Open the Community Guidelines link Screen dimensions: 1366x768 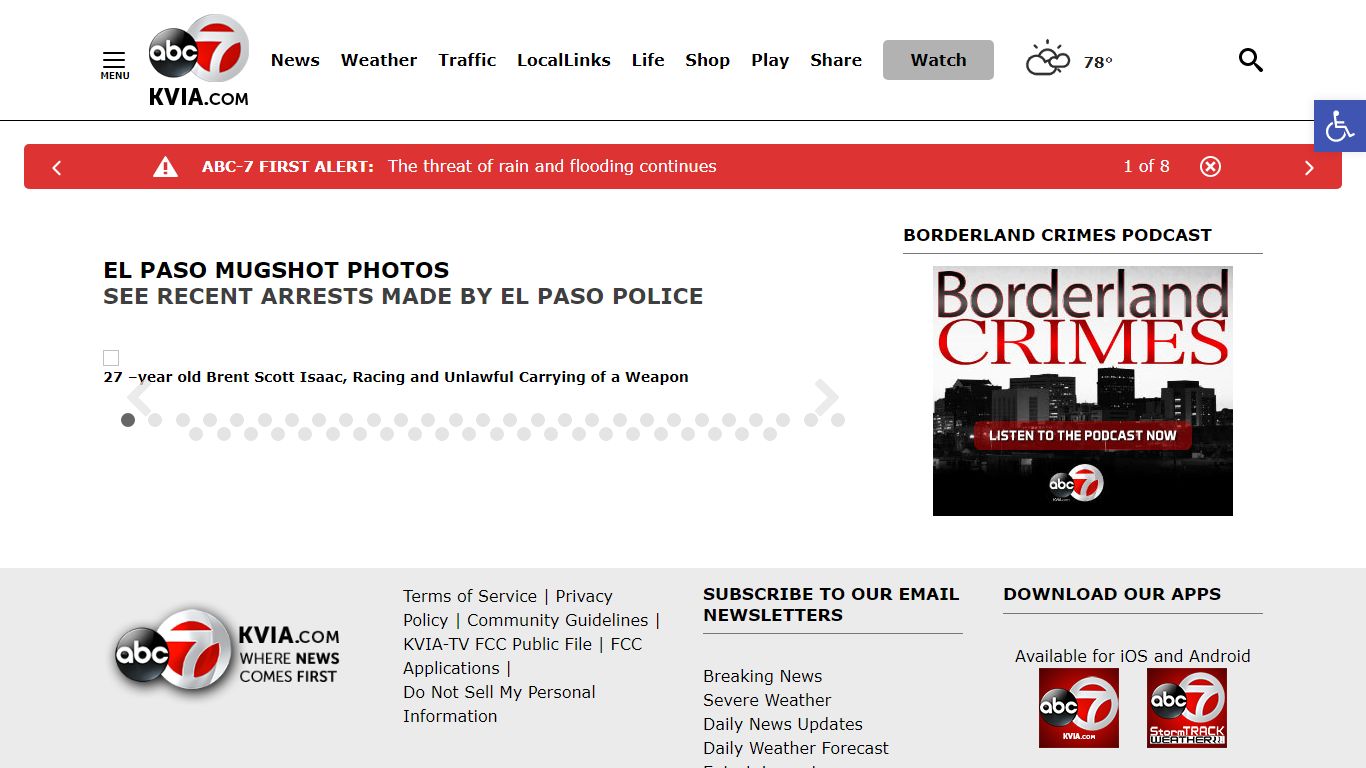point(558,620)
